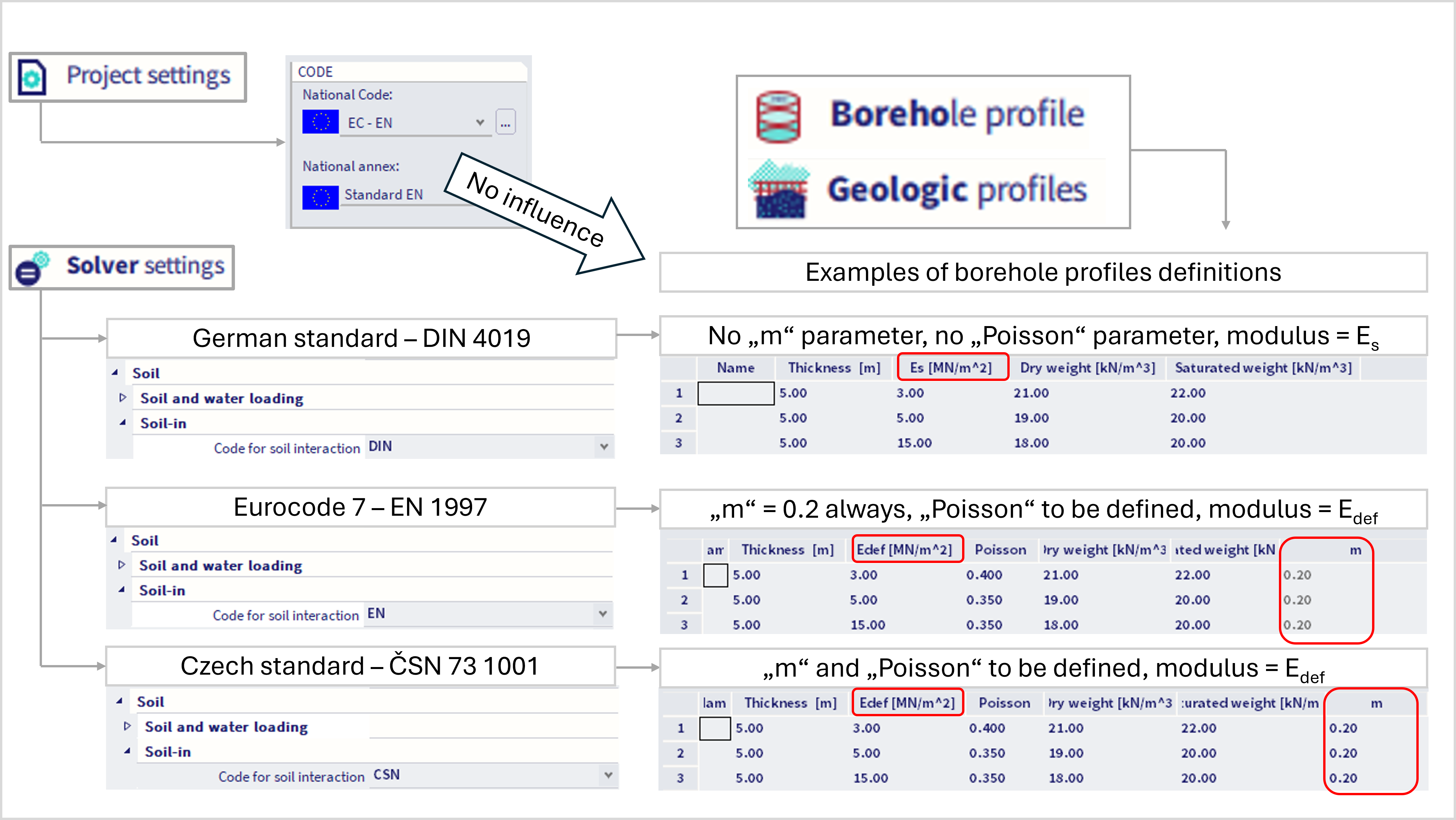Click the Project settings document icon
1456x820 pixels.
[x=32, y=77]
